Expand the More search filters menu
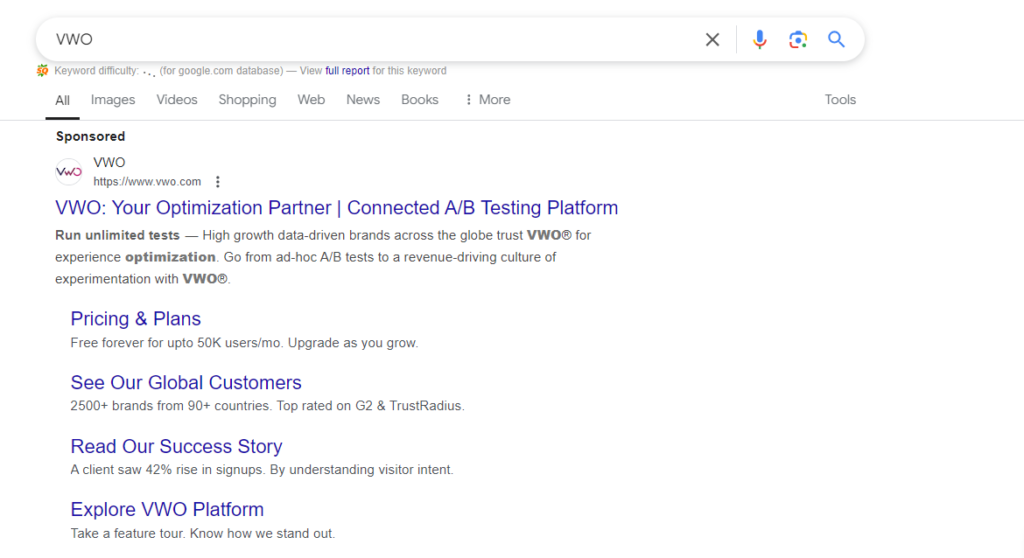Screen dimensions: 1024x558 (487, 99)
